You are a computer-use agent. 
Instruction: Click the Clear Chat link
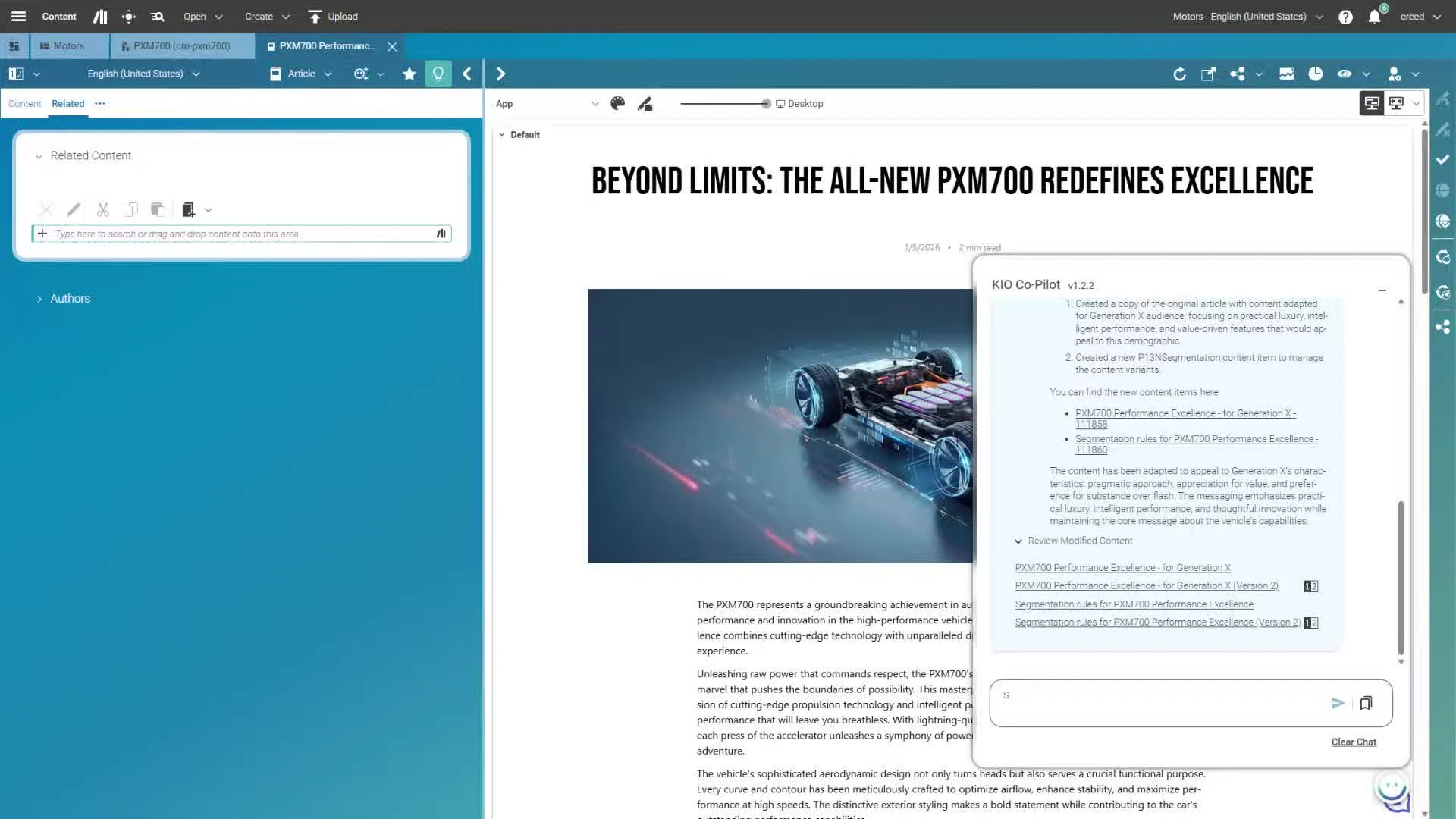pos(1354,742)
